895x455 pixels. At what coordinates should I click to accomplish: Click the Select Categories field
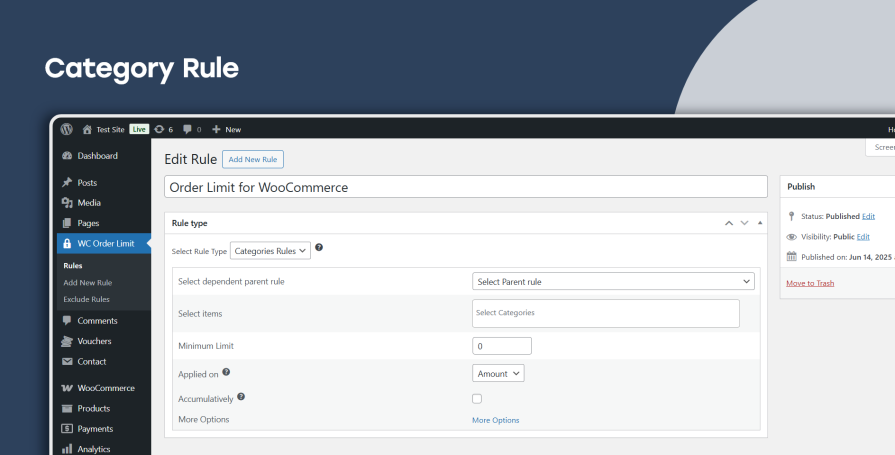606,313
